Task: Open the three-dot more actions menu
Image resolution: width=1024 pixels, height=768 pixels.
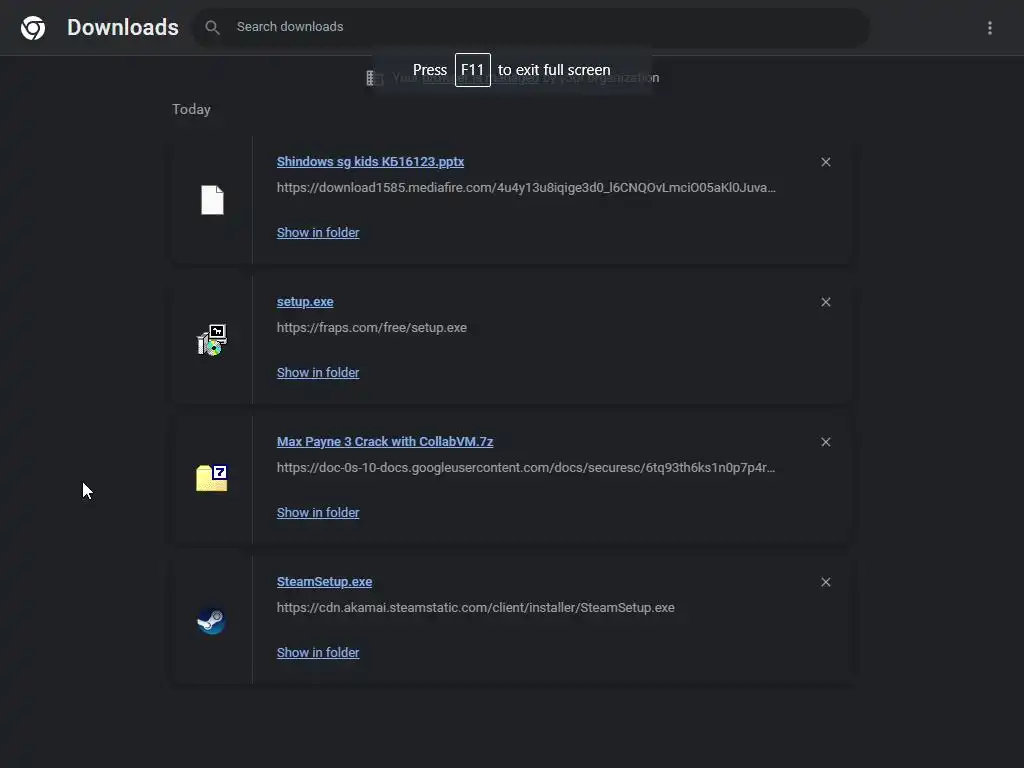Action: pyautogui.click(x=989, y=27)
